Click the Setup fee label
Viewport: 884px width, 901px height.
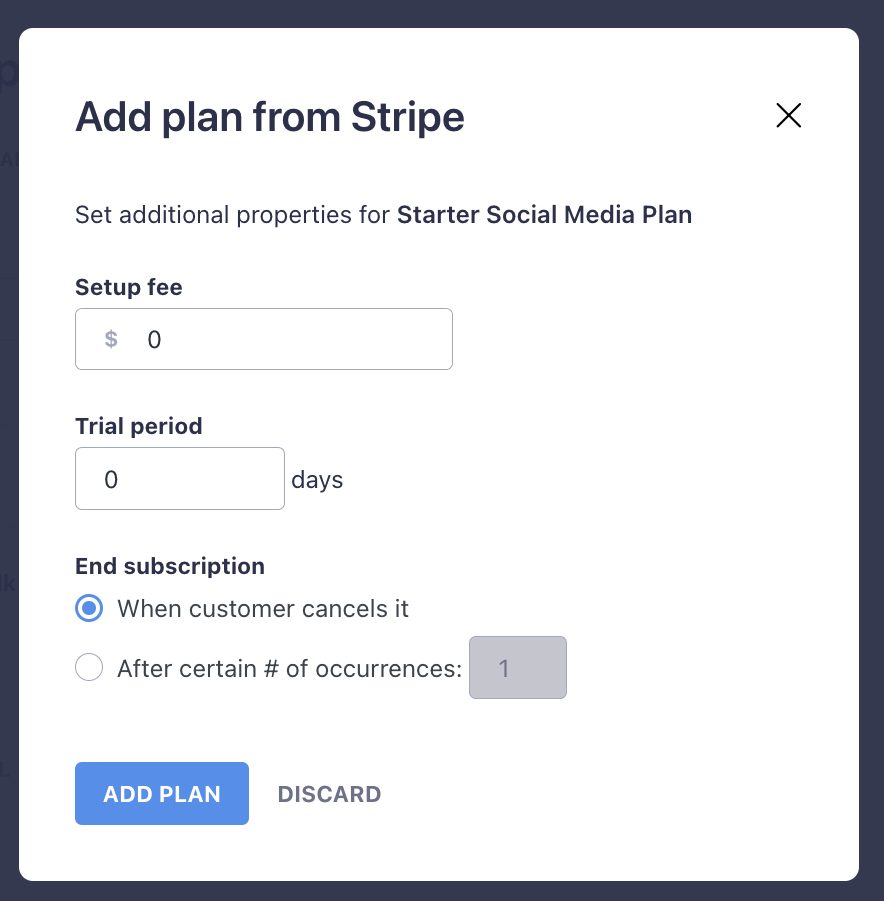(129, 288)
